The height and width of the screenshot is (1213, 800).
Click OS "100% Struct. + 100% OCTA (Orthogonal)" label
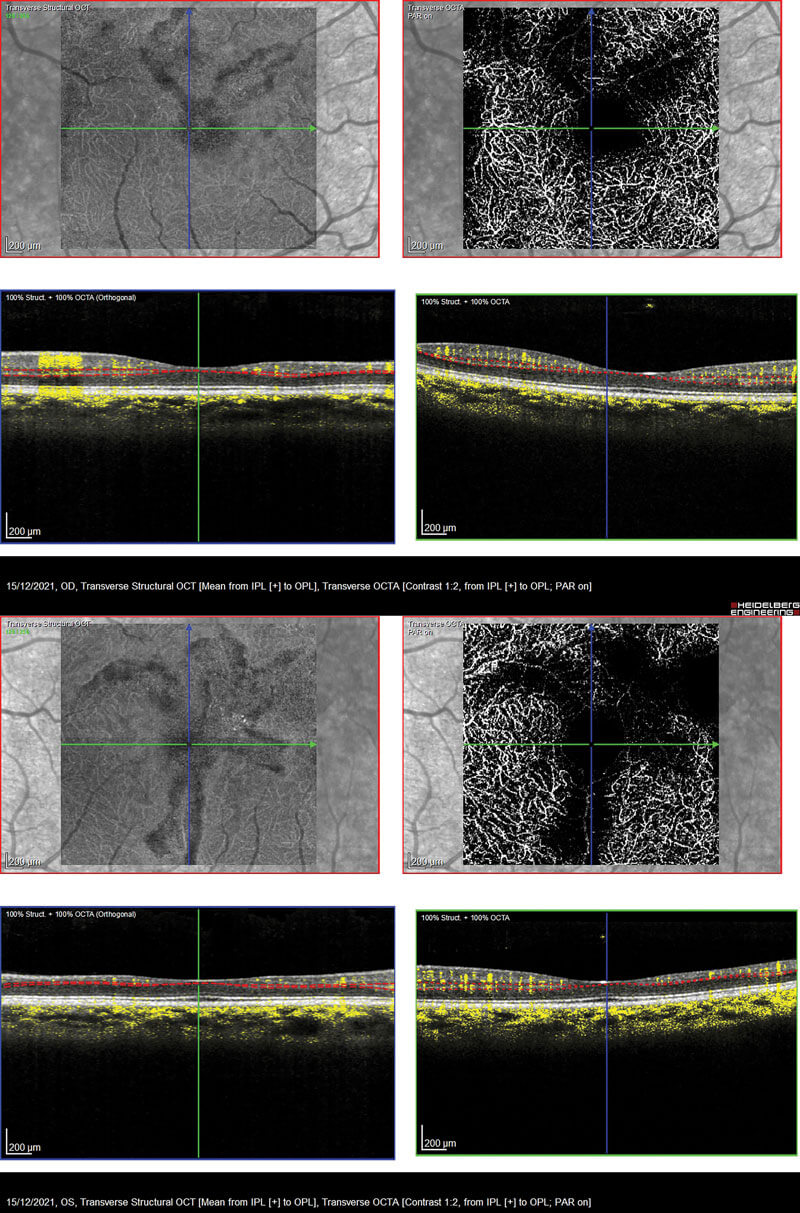click(70, 914)
